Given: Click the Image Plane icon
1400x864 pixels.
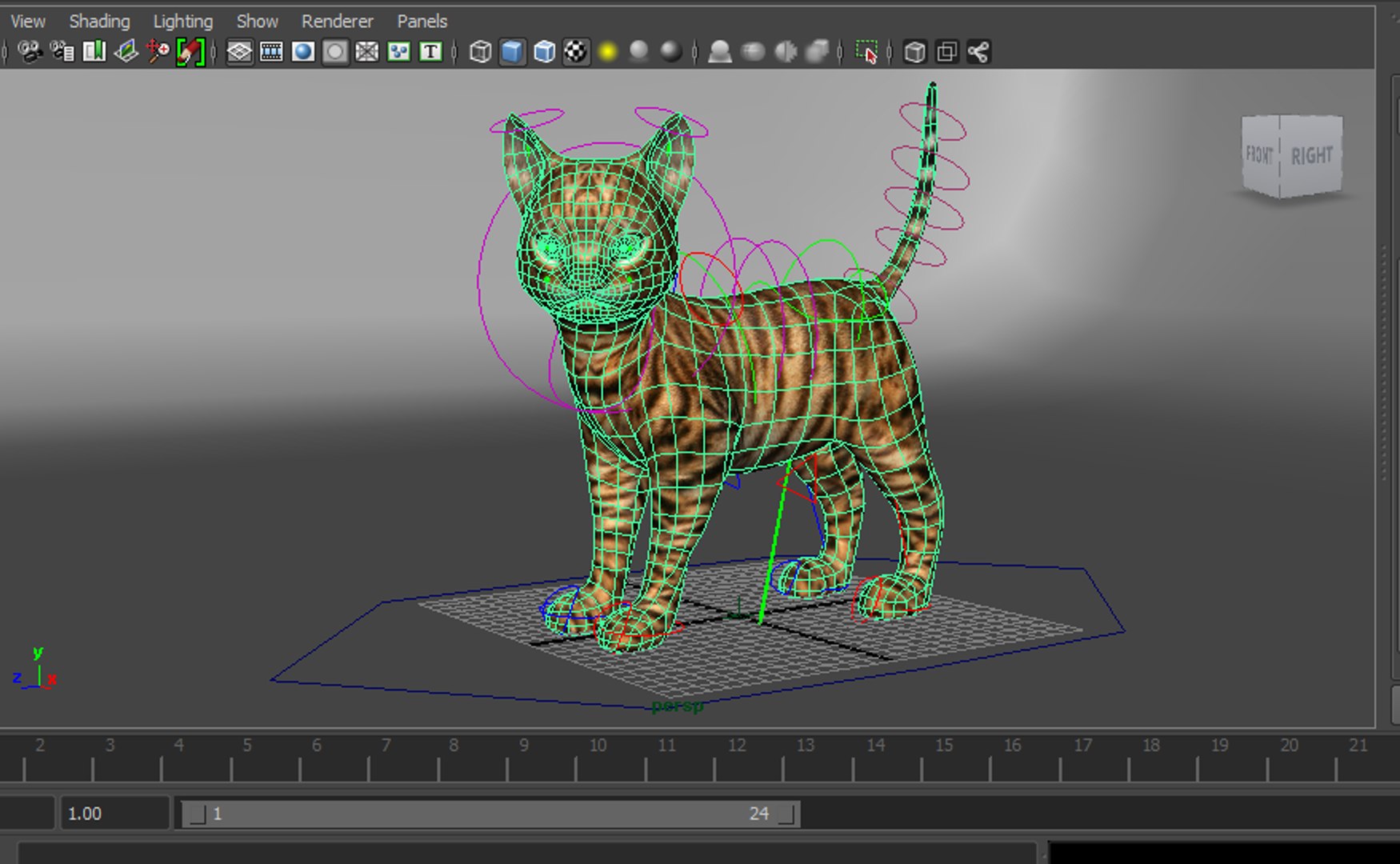Looking at the screenshot, I should click(x=126, y=52).
